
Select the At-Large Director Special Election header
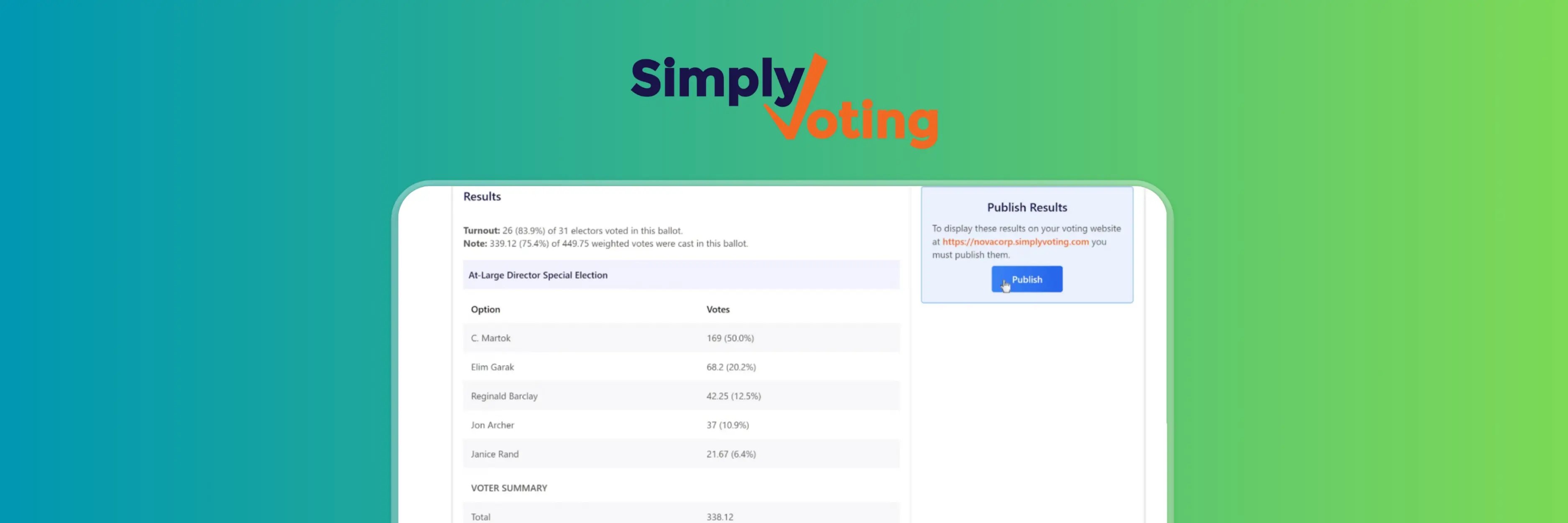click(538, 274)
